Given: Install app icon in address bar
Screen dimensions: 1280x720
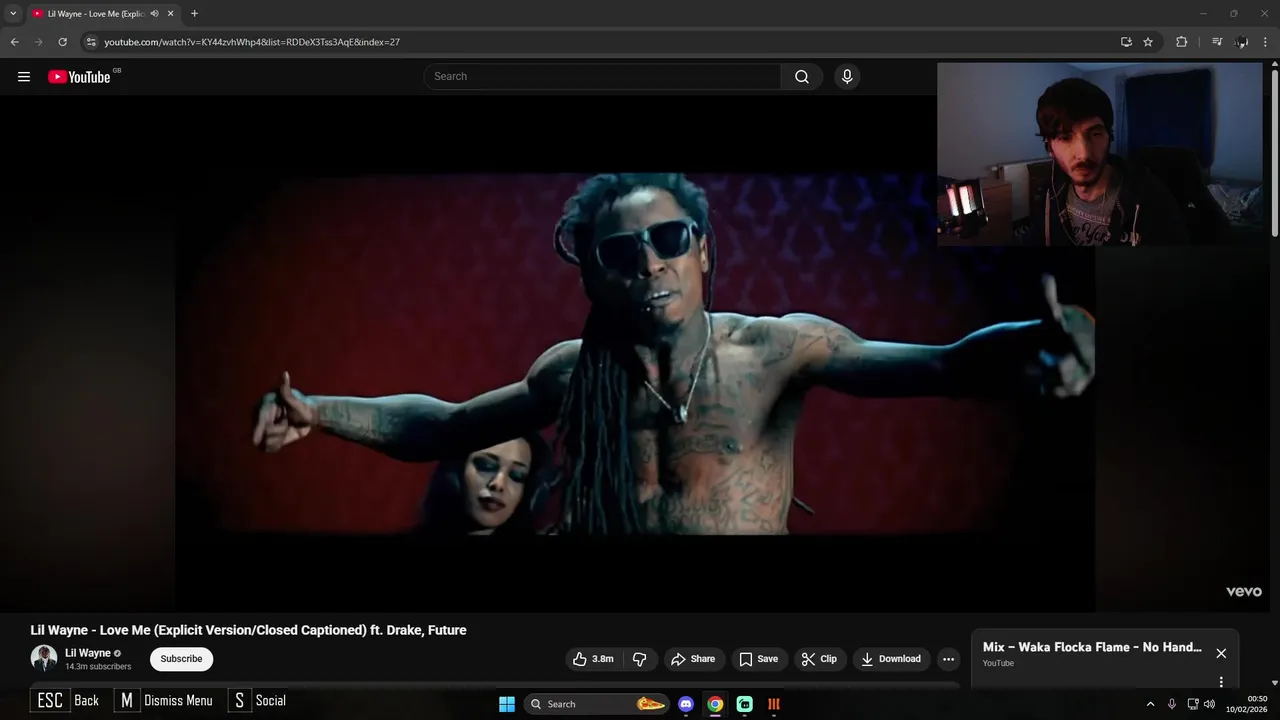Looking at the screenshot, I should 1126,42.
